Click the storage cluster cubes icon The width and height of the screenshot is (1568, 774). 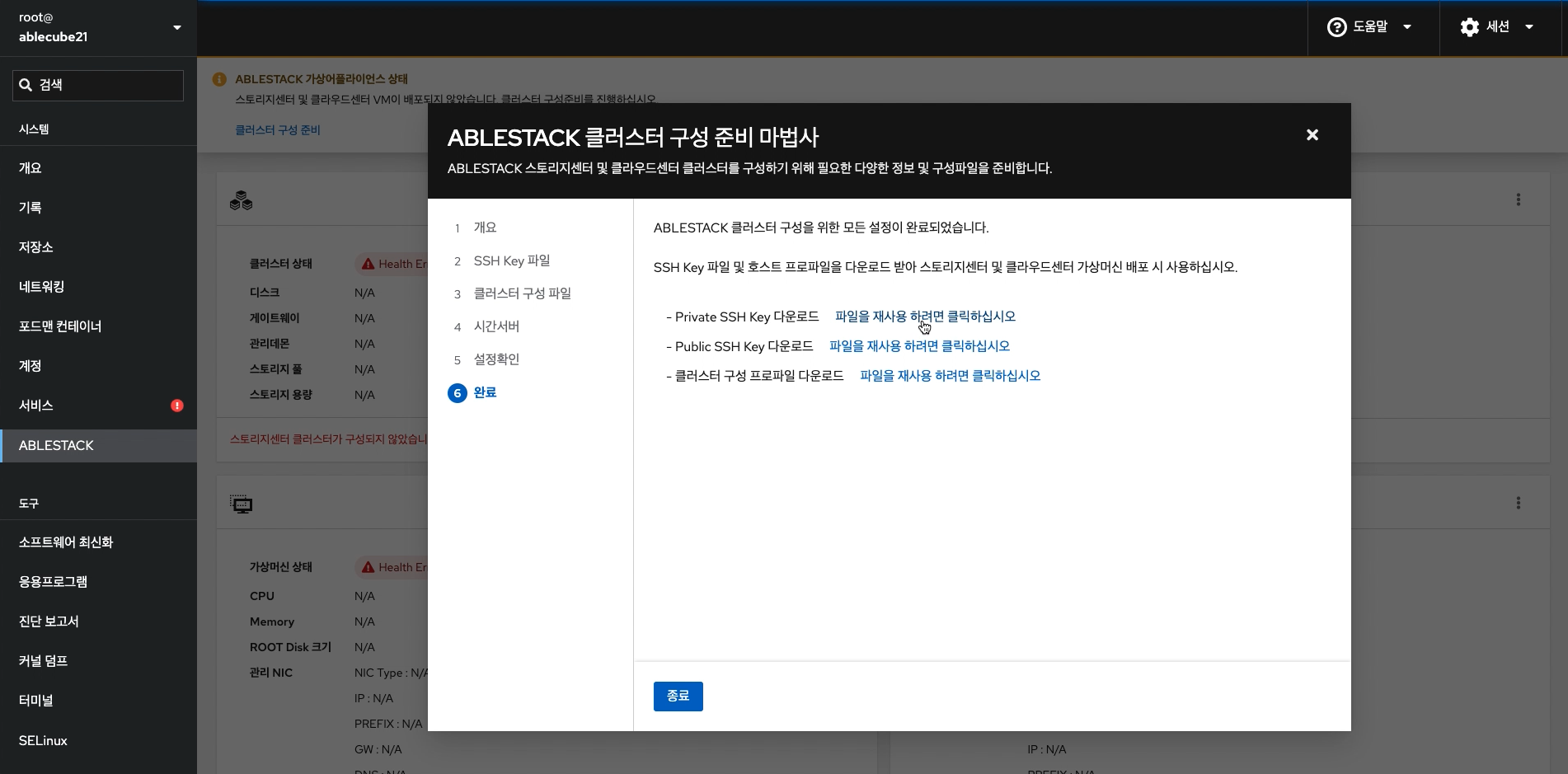pos(241,200)
